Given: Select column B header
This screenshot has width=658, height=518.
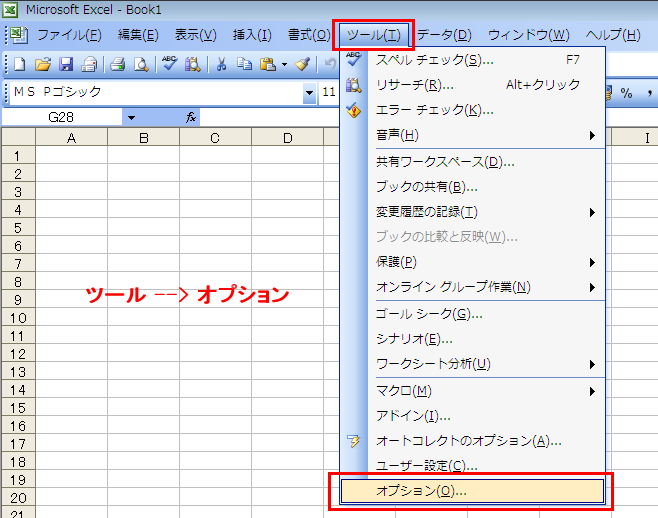Looking at the screenshot, I should click(x=144, y=138).
